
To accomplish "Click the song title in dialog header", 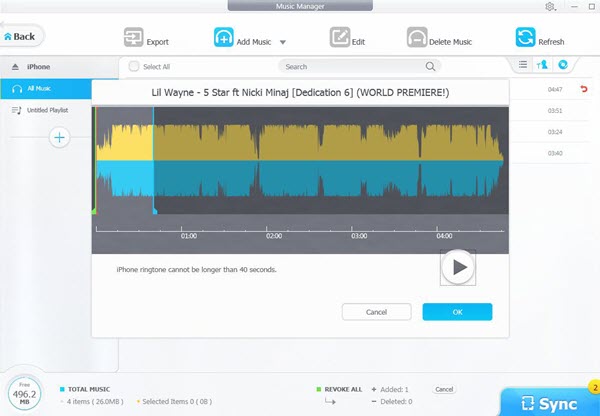I will [x=300, y=93].
